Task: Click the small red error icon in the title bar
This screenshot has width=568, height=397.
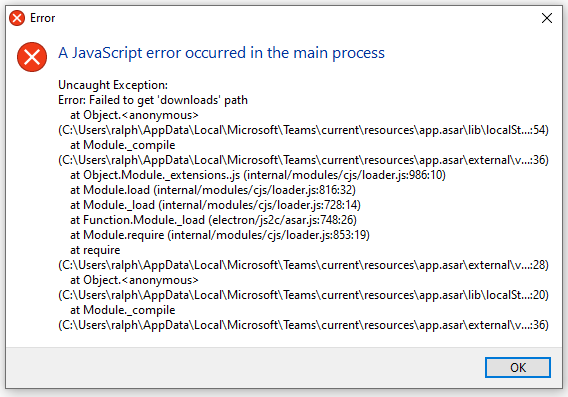Action: [x=17, y=18]
